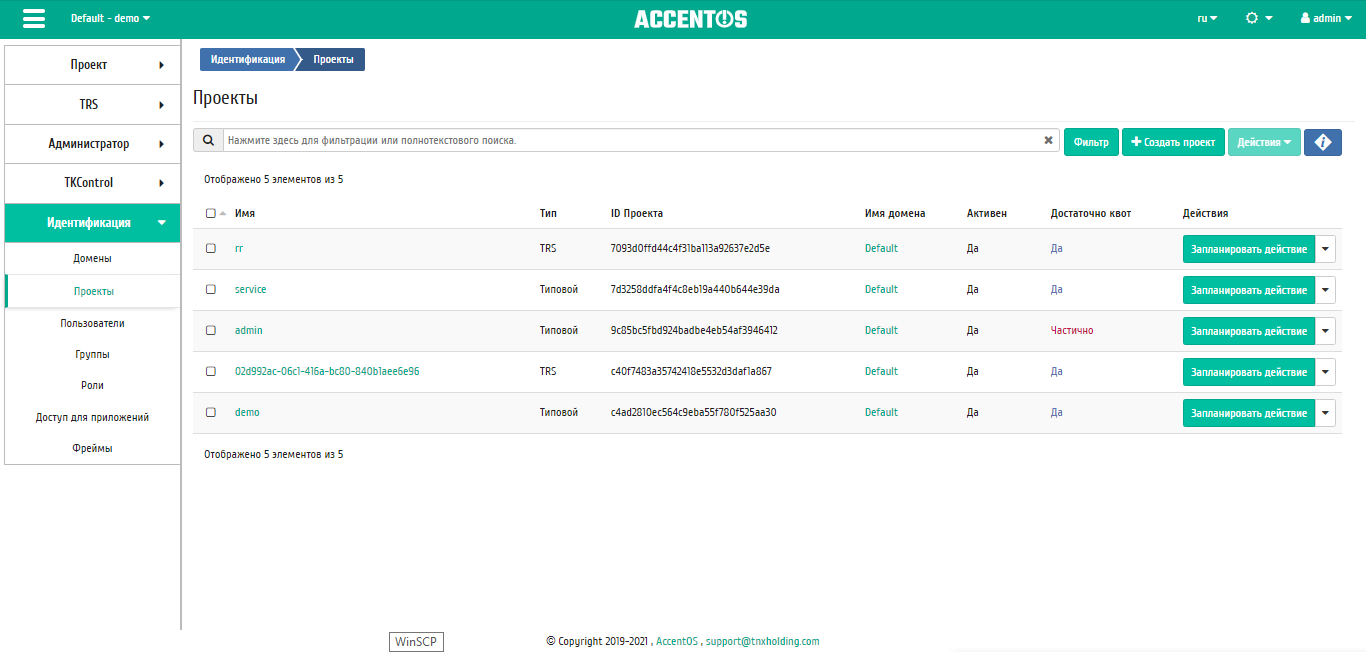Clear the search field with X icon
This screenshot has width=1366, height=652.
(1048, 141)
